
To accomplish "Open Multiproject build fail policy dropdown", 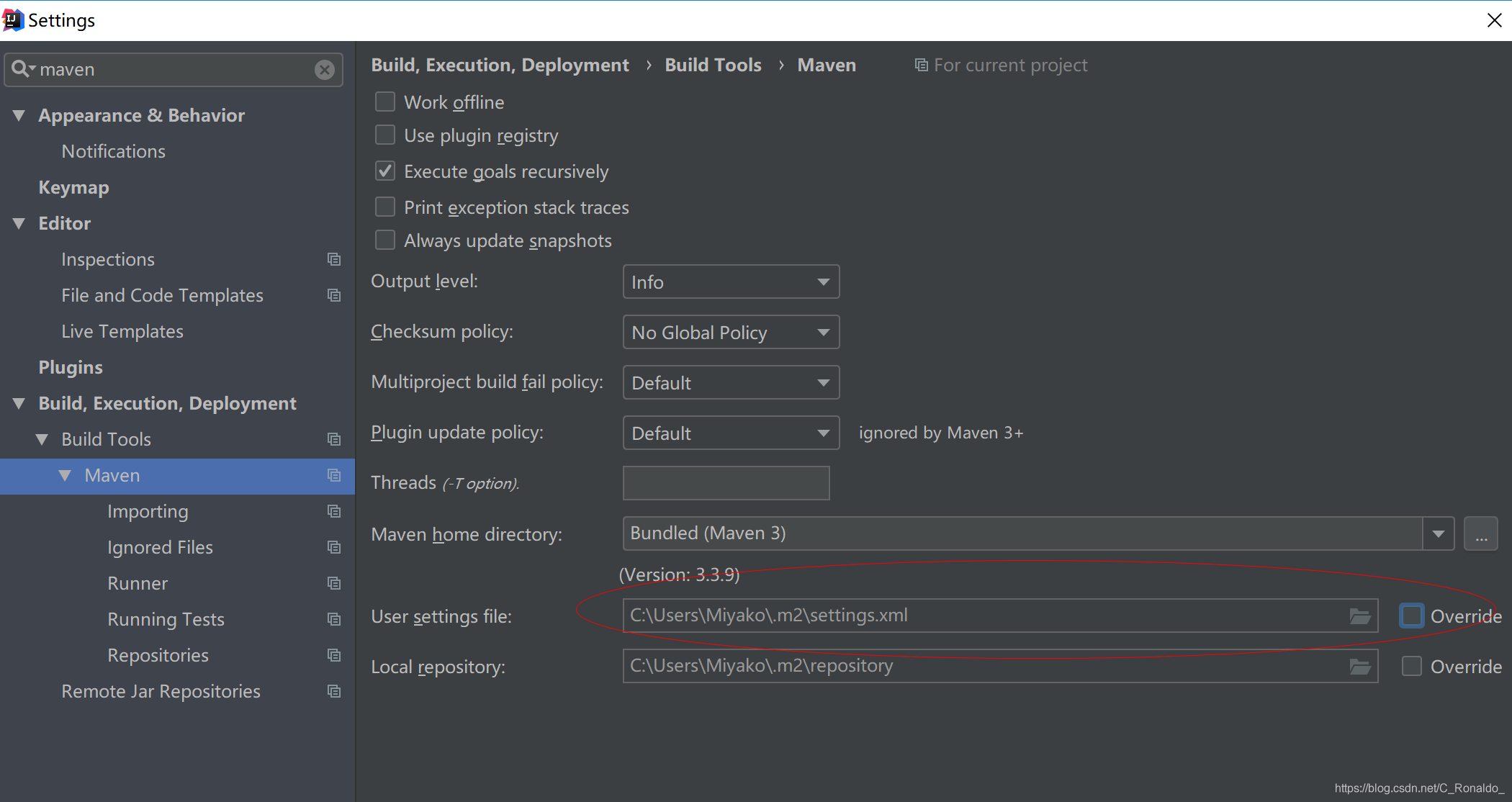I will click(731, 382).
